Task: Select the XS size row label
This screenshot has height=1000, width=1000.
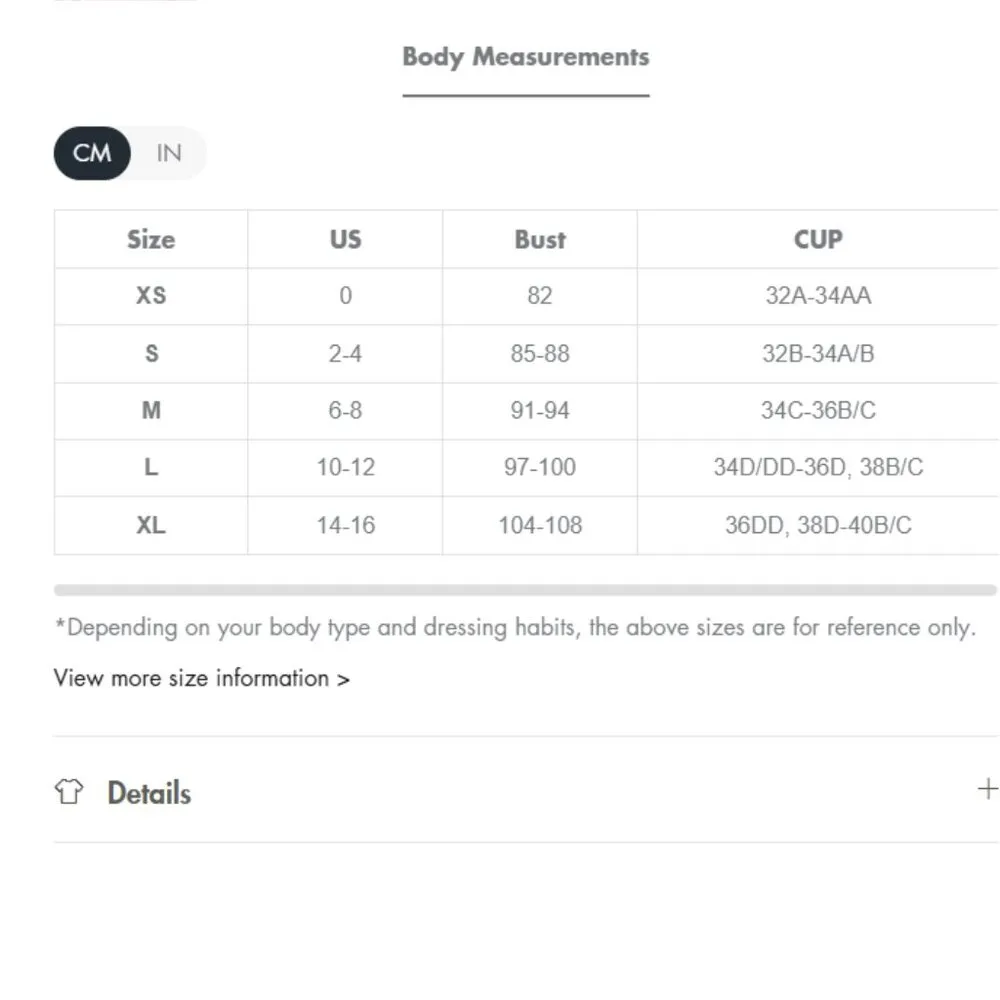Action: [151, 296]
